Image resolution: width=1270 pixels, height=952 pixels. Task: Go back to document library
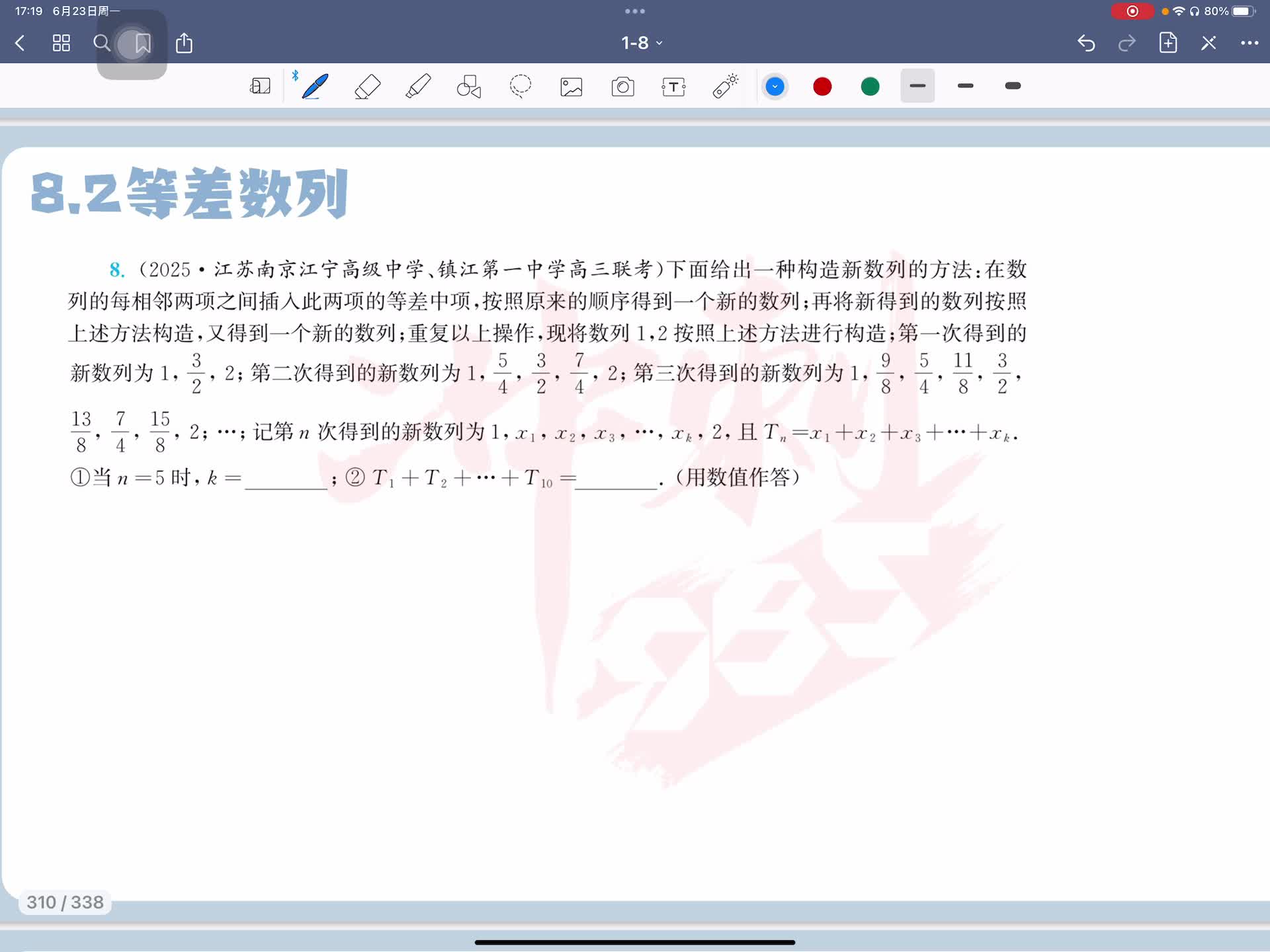coord(20,43)
